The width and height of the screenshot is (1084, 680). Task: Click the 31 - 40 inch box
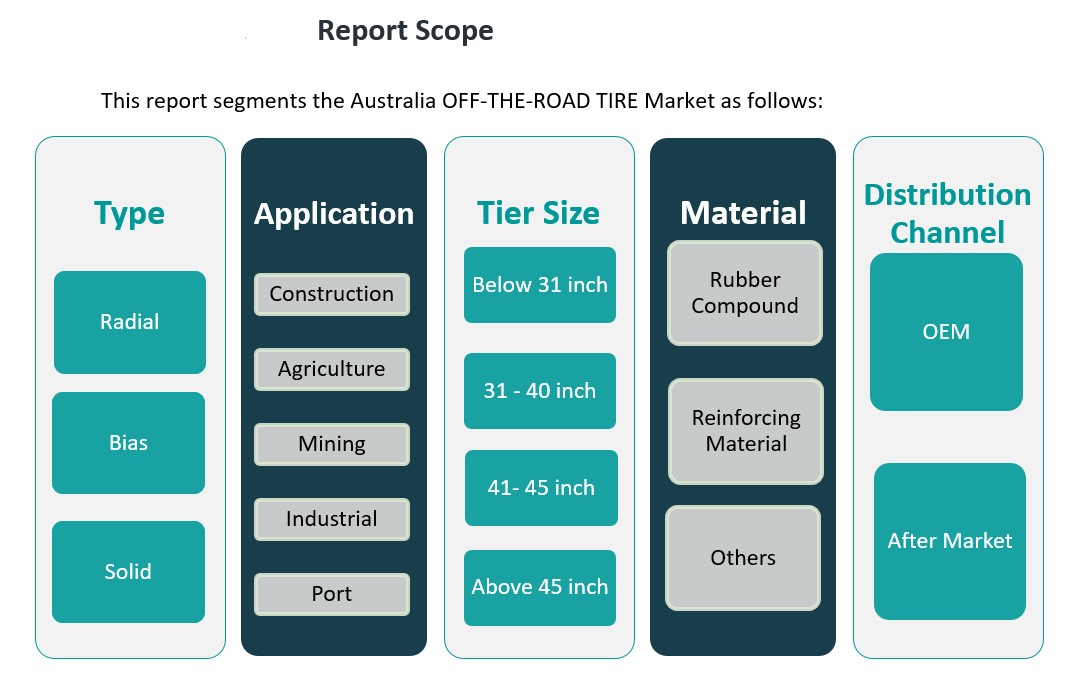tap(540, 391)
